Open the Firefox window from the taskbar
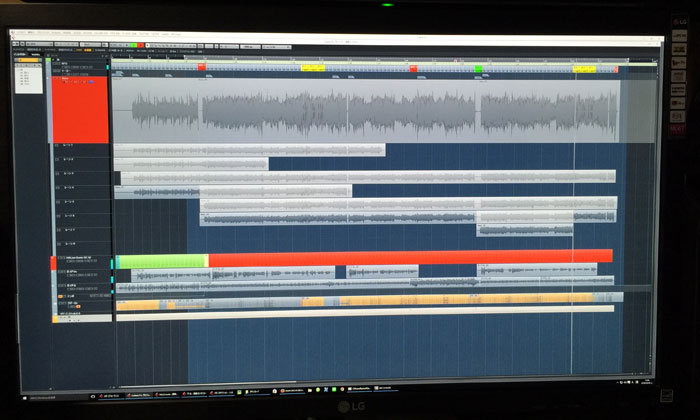Screen dimensions: 700x420 click(293, 391)
